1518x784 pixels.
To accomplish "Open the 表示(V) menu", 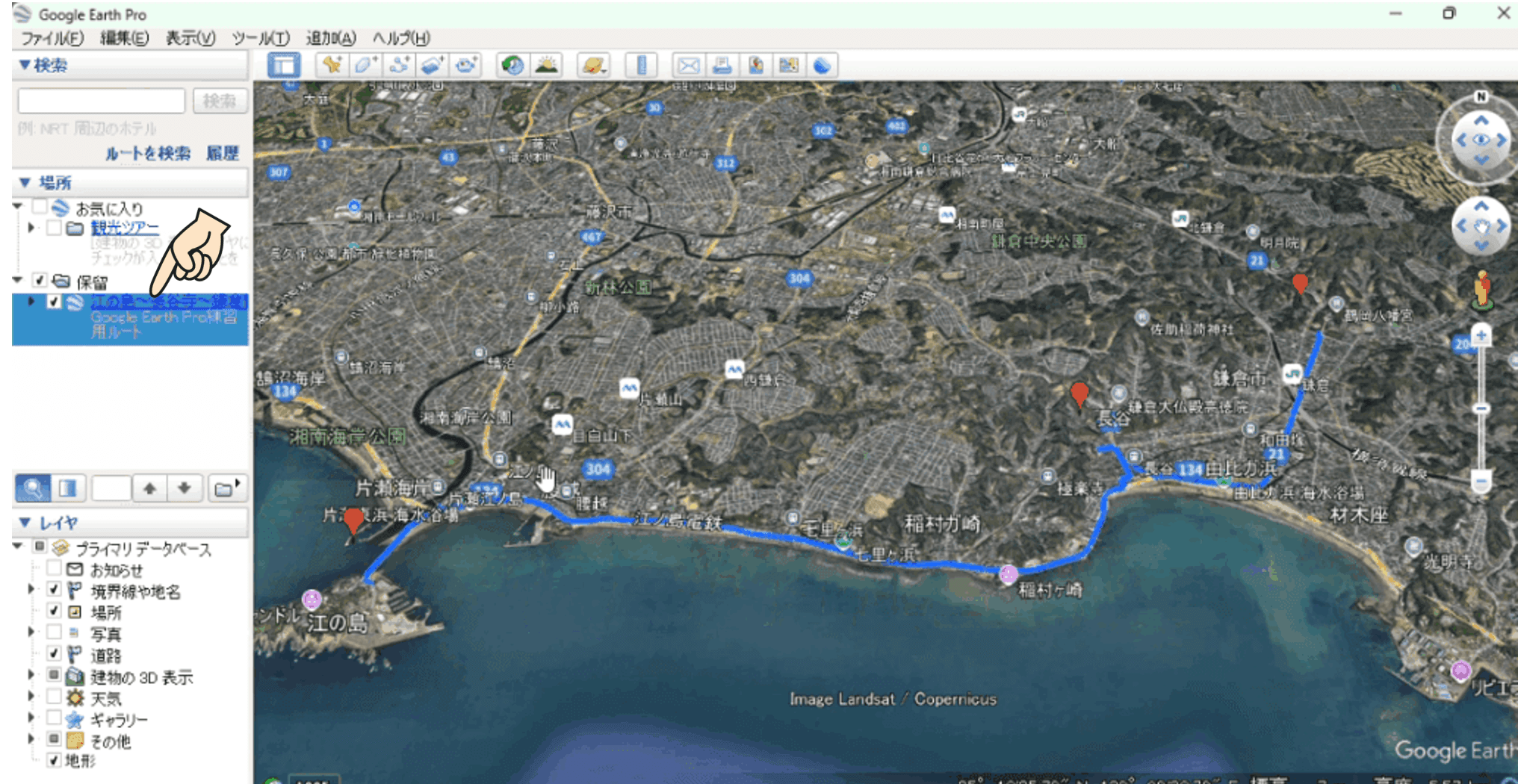I will click(190, 38).
